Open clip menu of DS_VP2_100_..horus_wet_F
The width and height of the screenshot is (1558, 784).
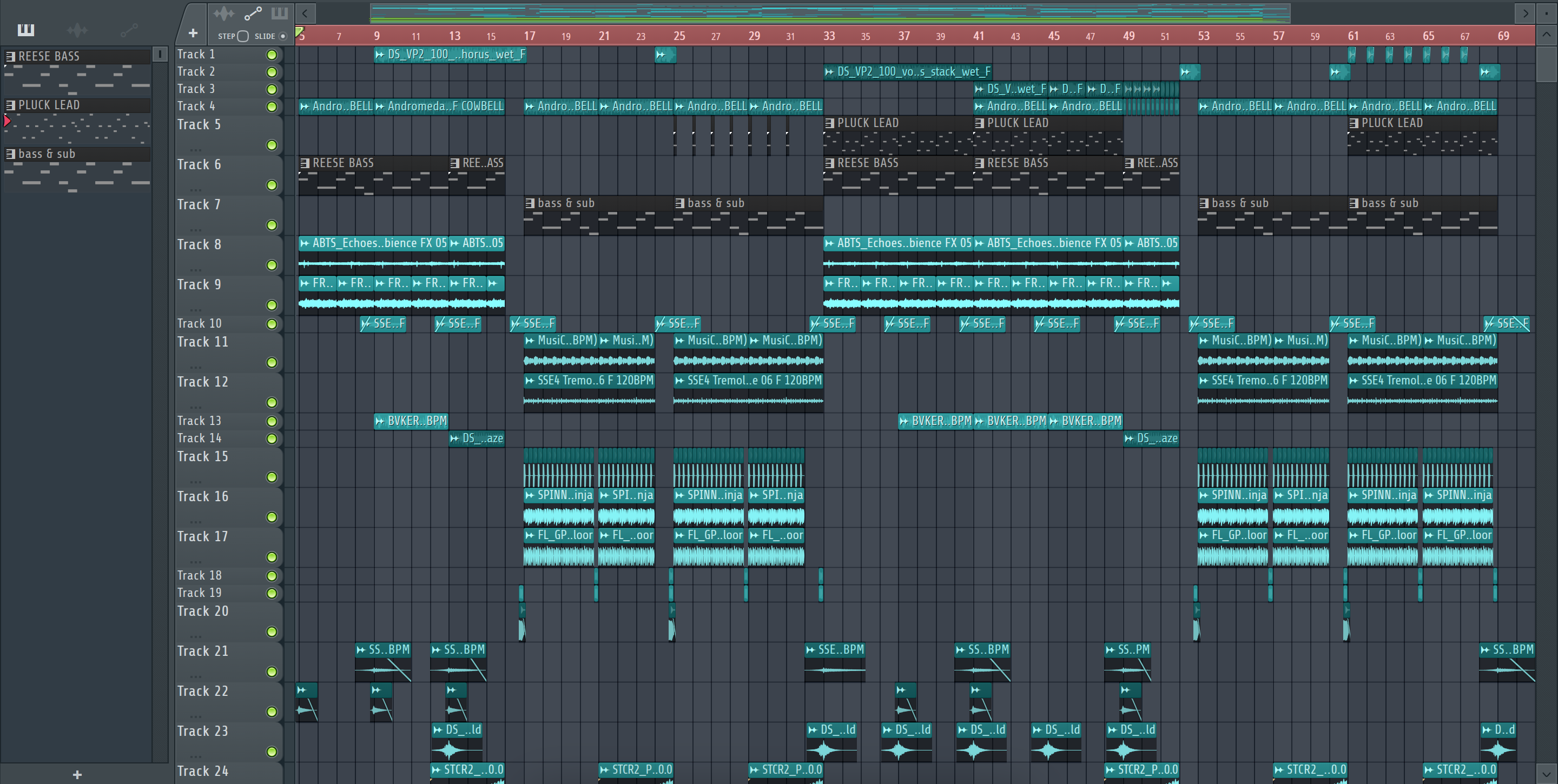click(x=380, y=55)
